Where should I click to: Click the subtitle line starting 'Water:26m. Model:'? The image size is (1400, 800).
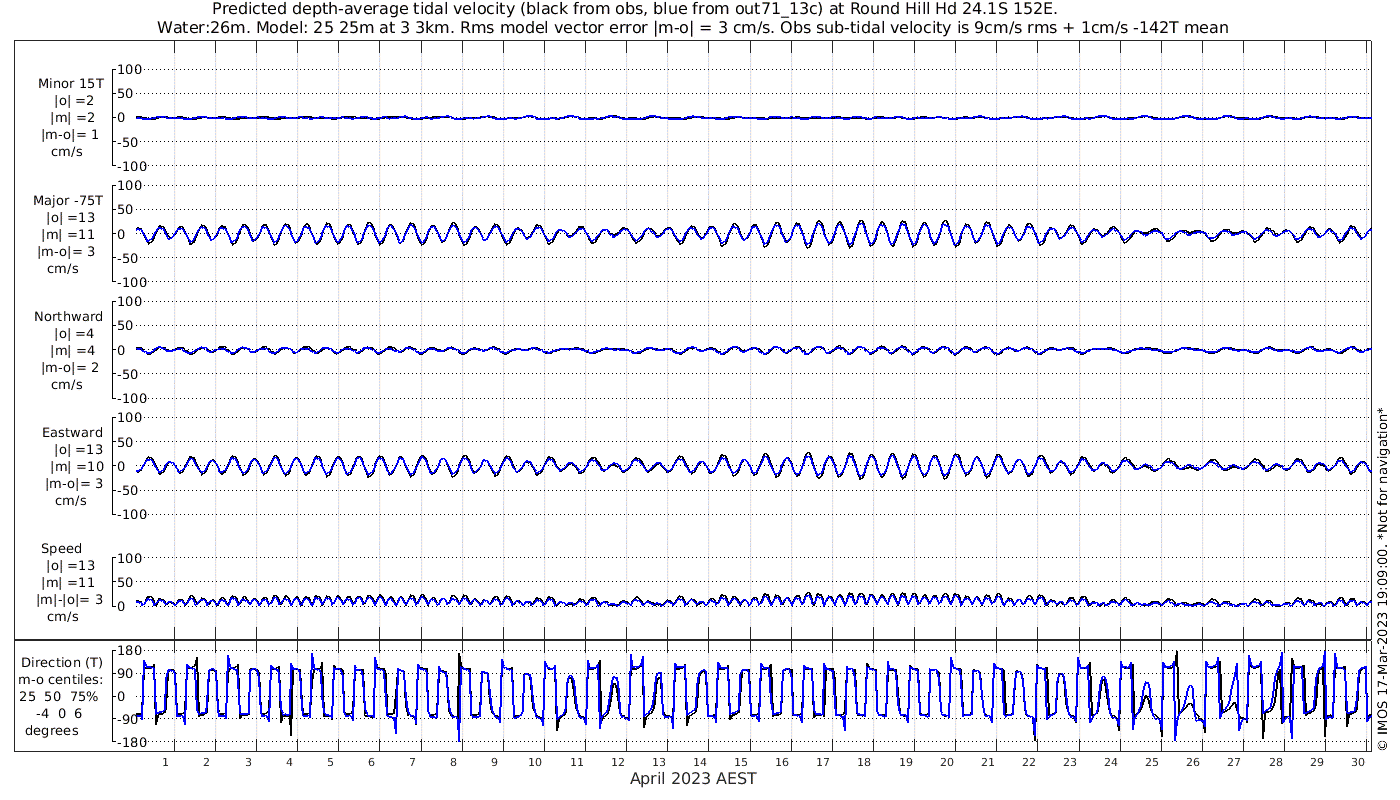tap(693, 28)
